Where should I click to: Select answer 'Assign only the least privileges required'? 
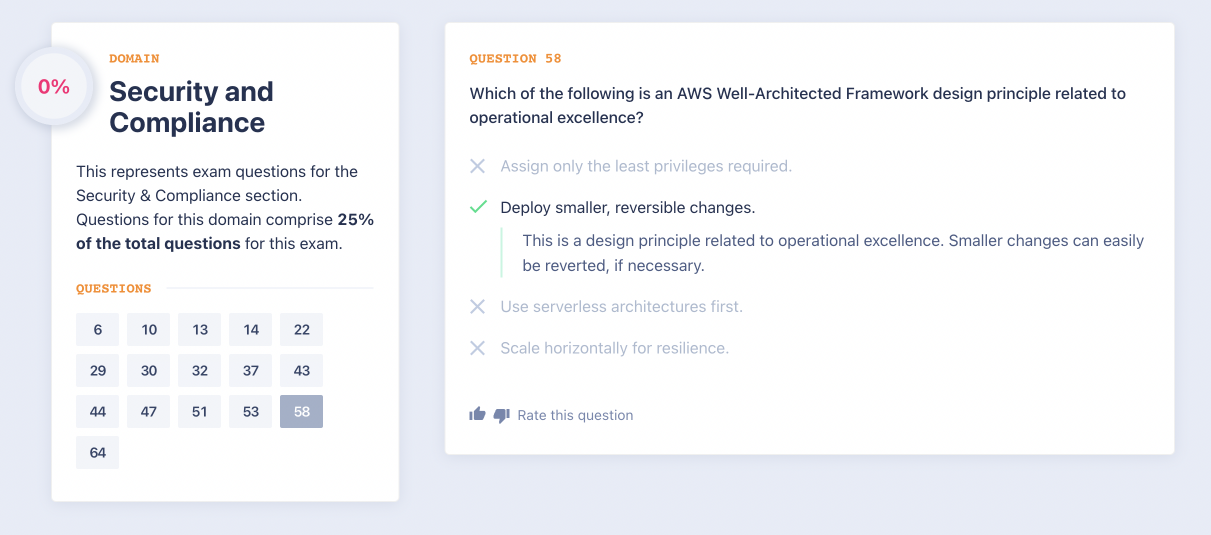[646, 166]
